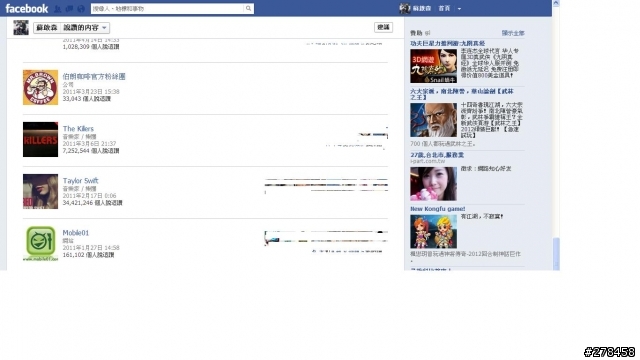640x360 pixels.
Task: Click the 蘇啟森 name button
Action: pyautogui.click(x=47, y=28)
